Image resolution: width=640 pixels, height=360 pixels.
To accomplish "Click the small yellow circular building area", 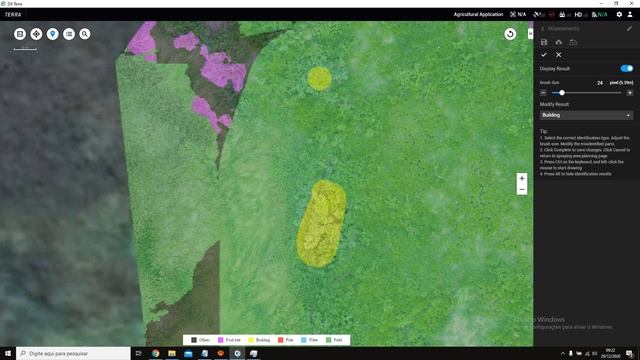I will 319,78.
